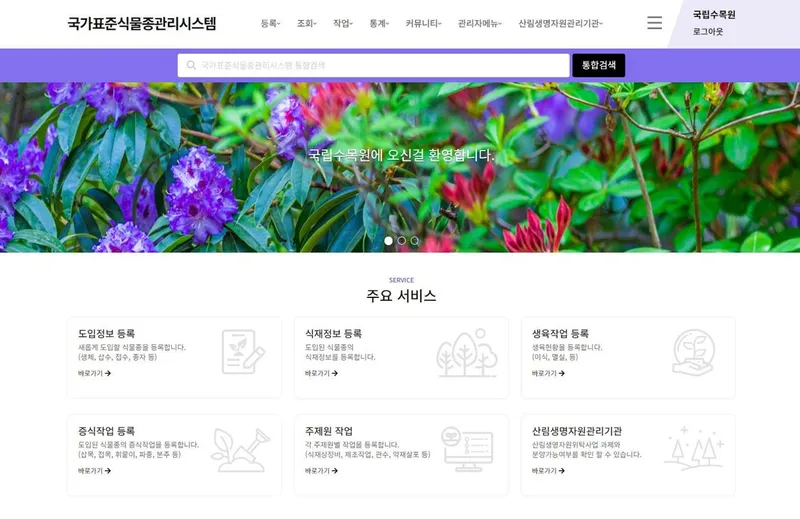The height and width of the screenshot is (519, 800).
Task: Select the second carousel slide dot
Action: [402, 240]
